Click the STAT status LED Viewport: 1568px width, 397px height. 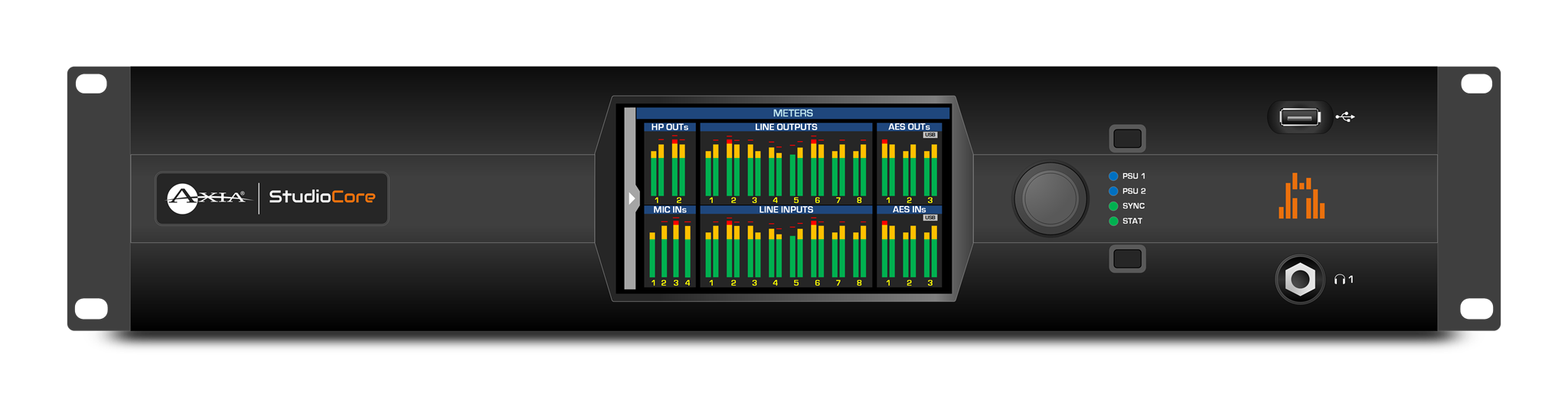coord(1113,221)
